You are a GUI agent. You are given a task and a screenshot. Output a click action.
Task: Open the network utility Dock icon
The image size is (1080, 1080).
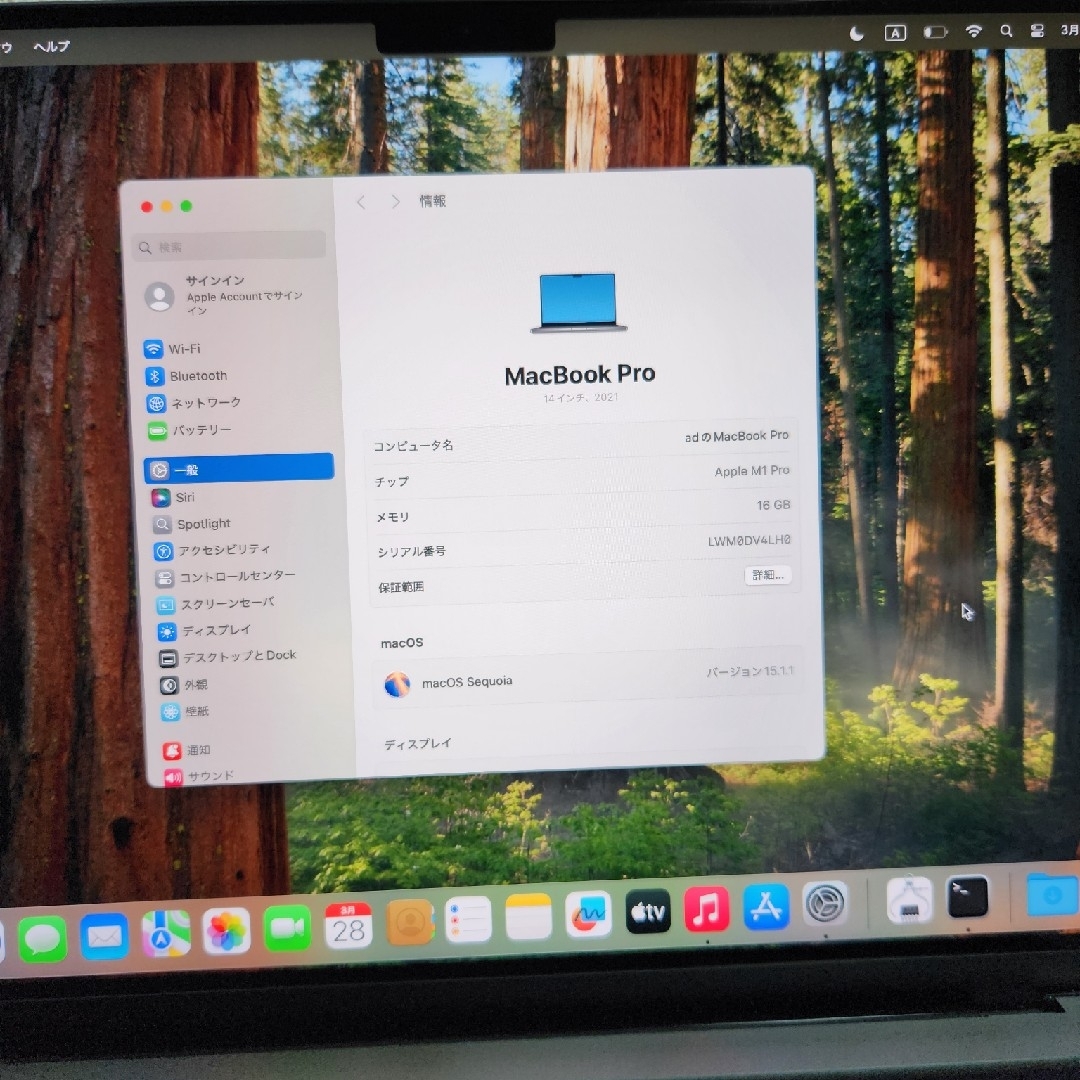coord(909,900)
